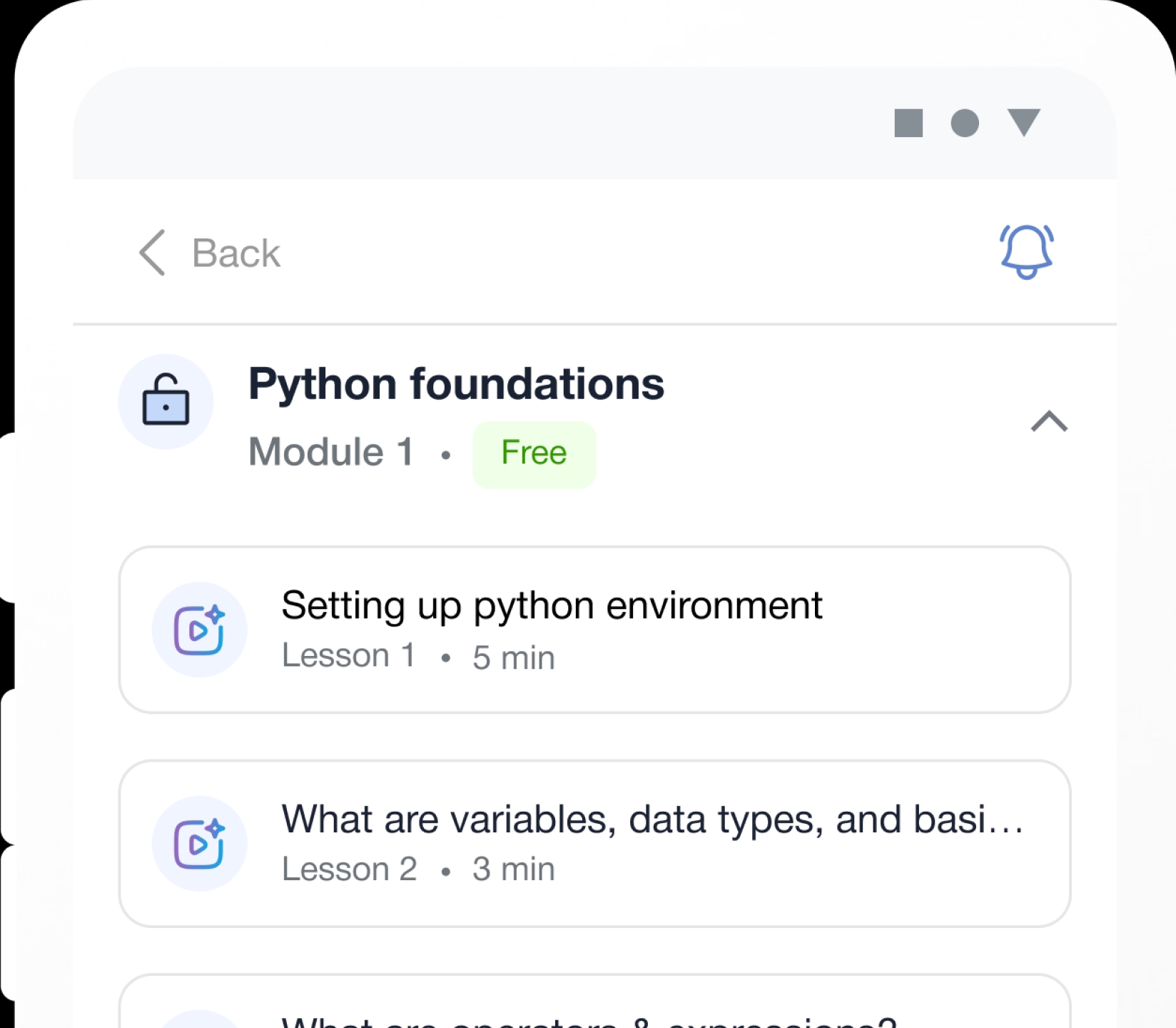Click the 5 min duration text
1176x1028 pixels.
[x=513, y=657]
